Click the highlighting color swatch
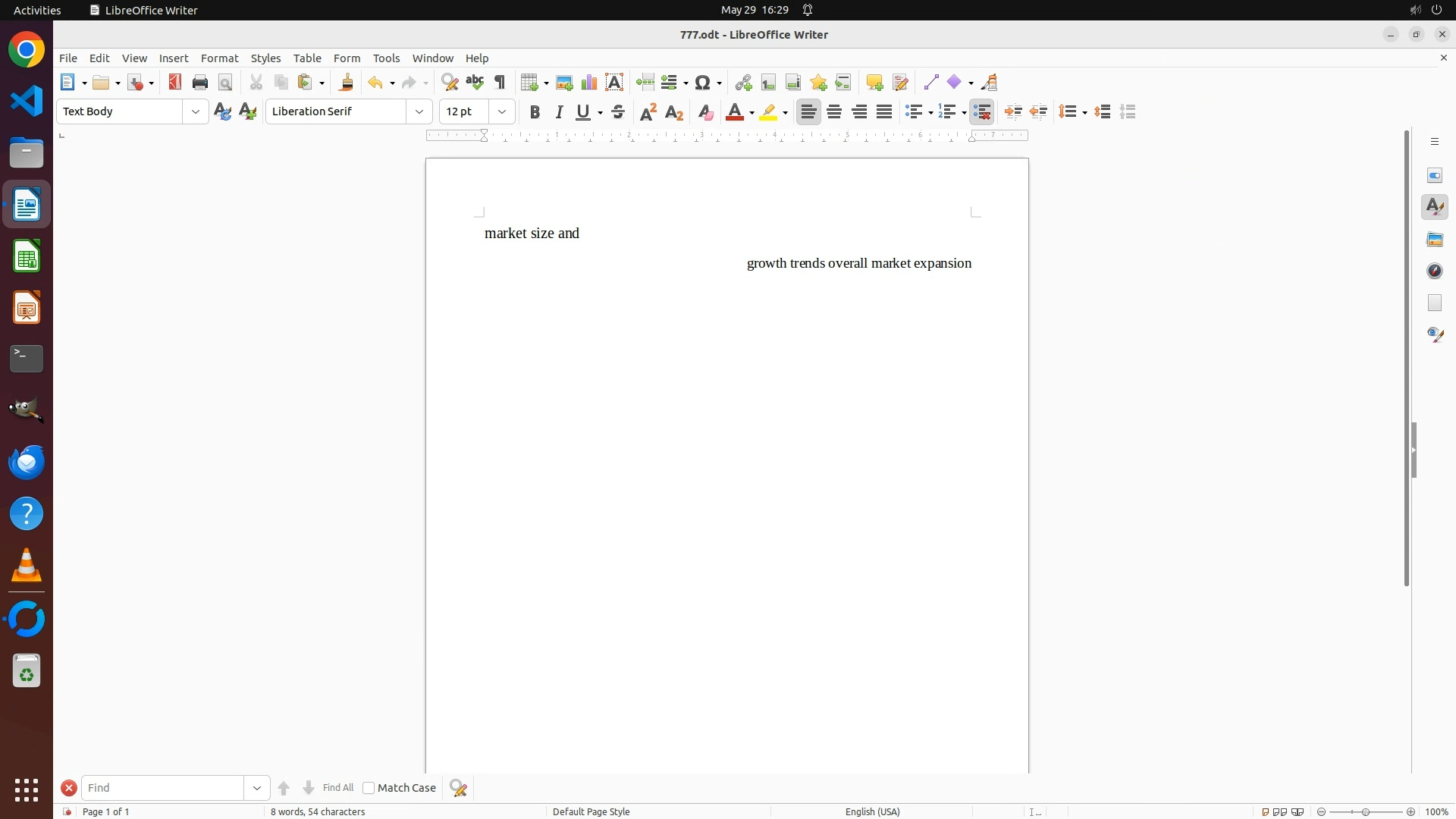 (x=768, y=112)
